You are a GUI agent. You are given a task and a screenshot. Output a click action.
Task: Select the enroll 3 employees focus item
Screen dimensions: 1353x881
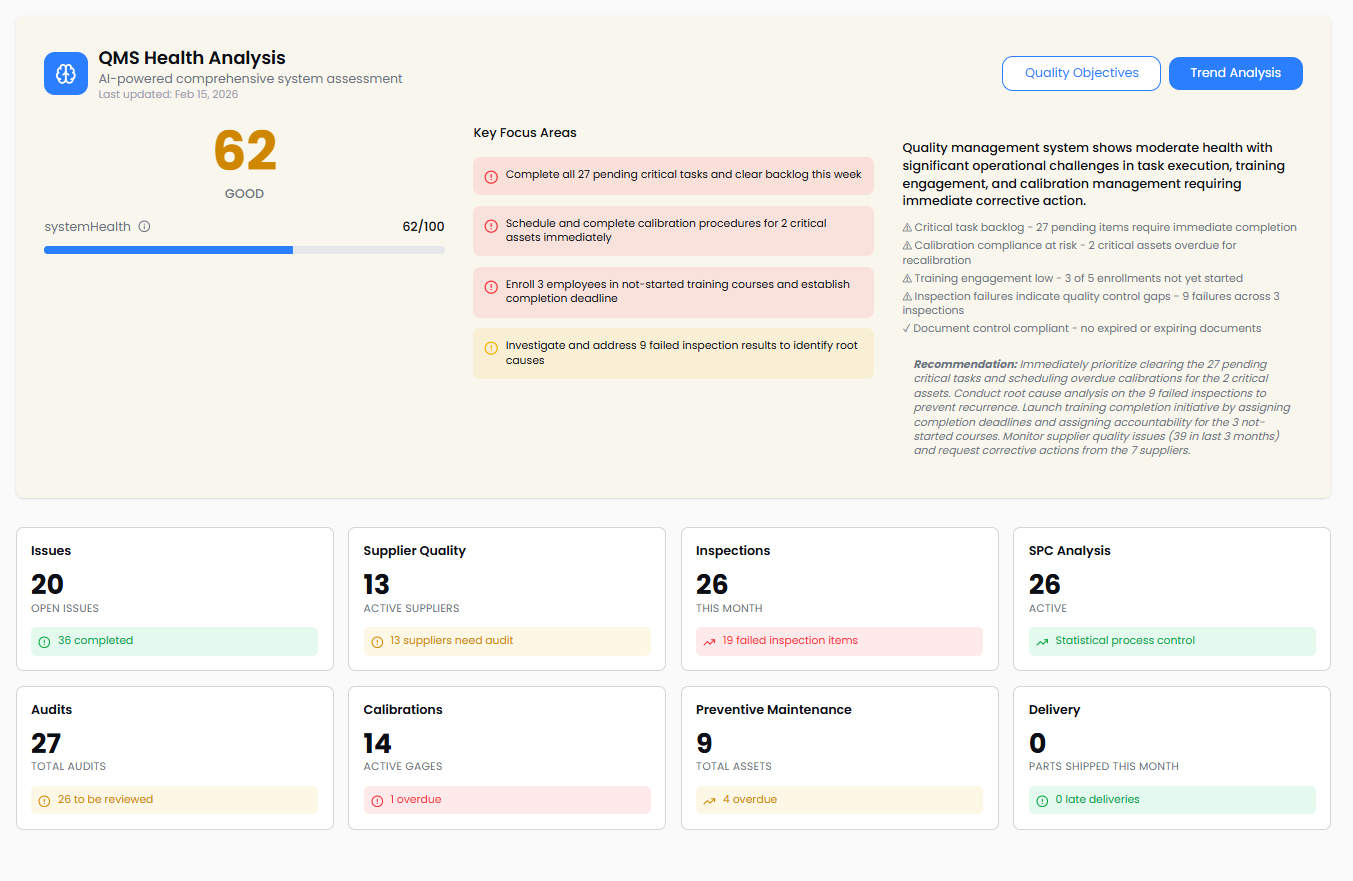click(x=673, y=291)
